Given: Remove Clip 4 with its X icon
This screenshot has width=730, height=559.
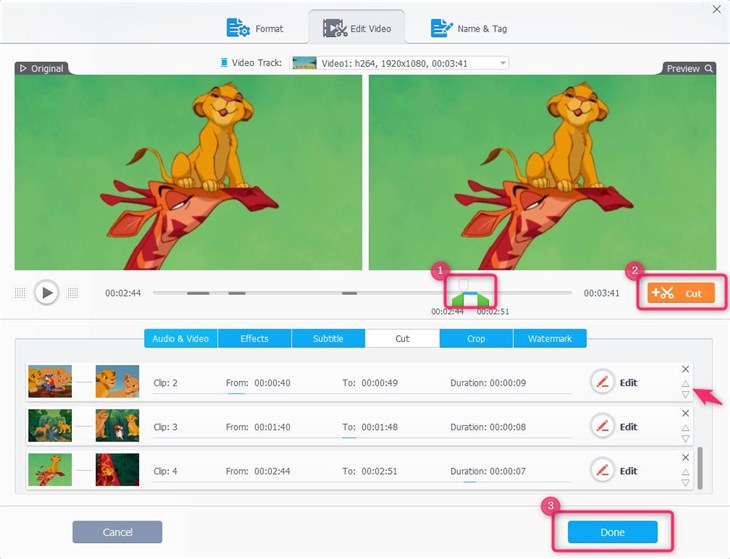Looking at the screenshot, I should click(685, 458).
